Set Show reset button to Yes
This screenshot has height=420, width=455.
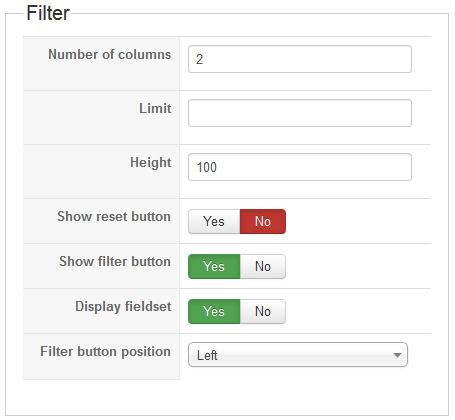[214, 221]
